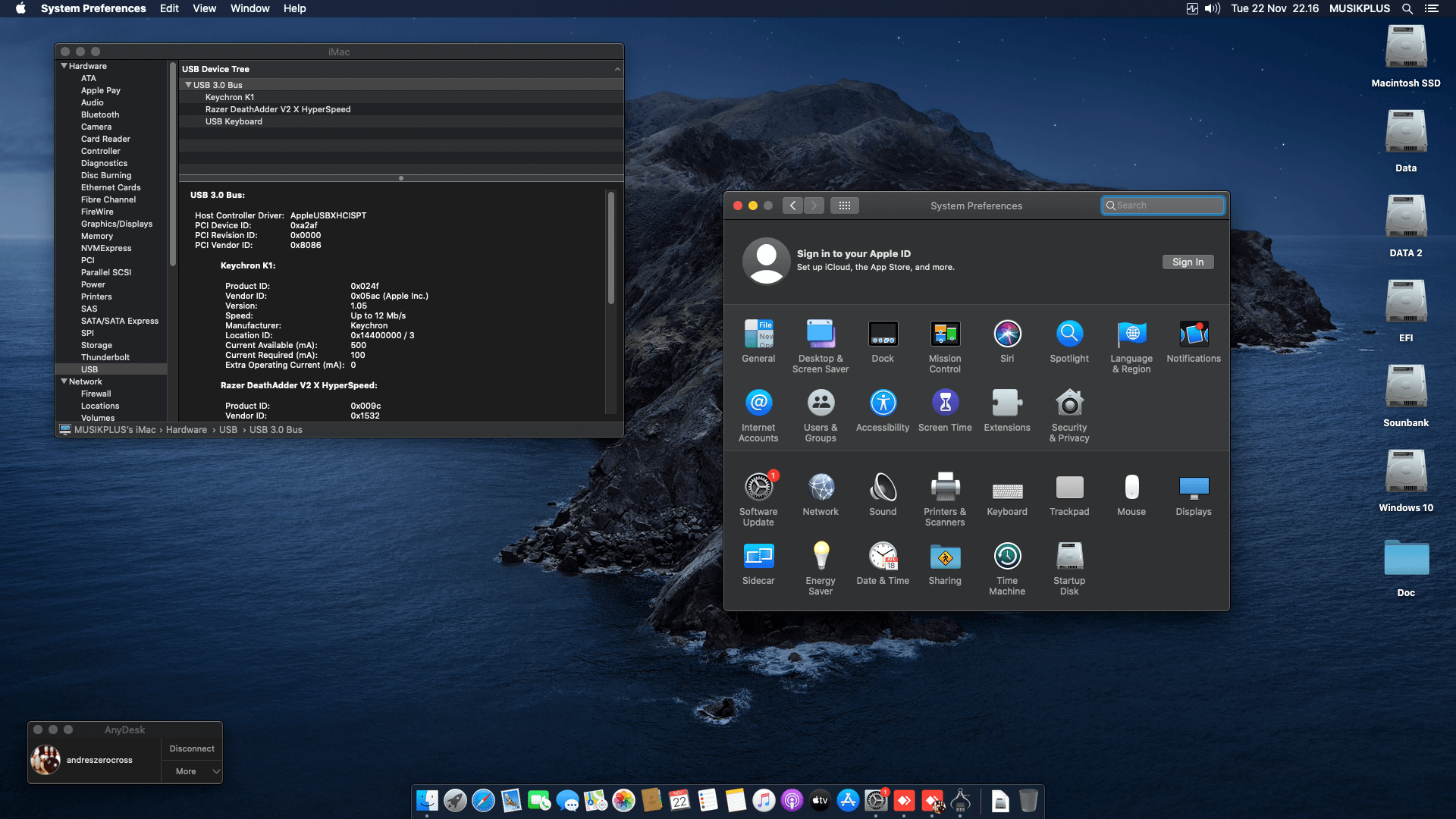The width and height of the screenshot is (1456, 819).
Task: Collapse the USB 3.0 Bus tree
Action: 188,85
